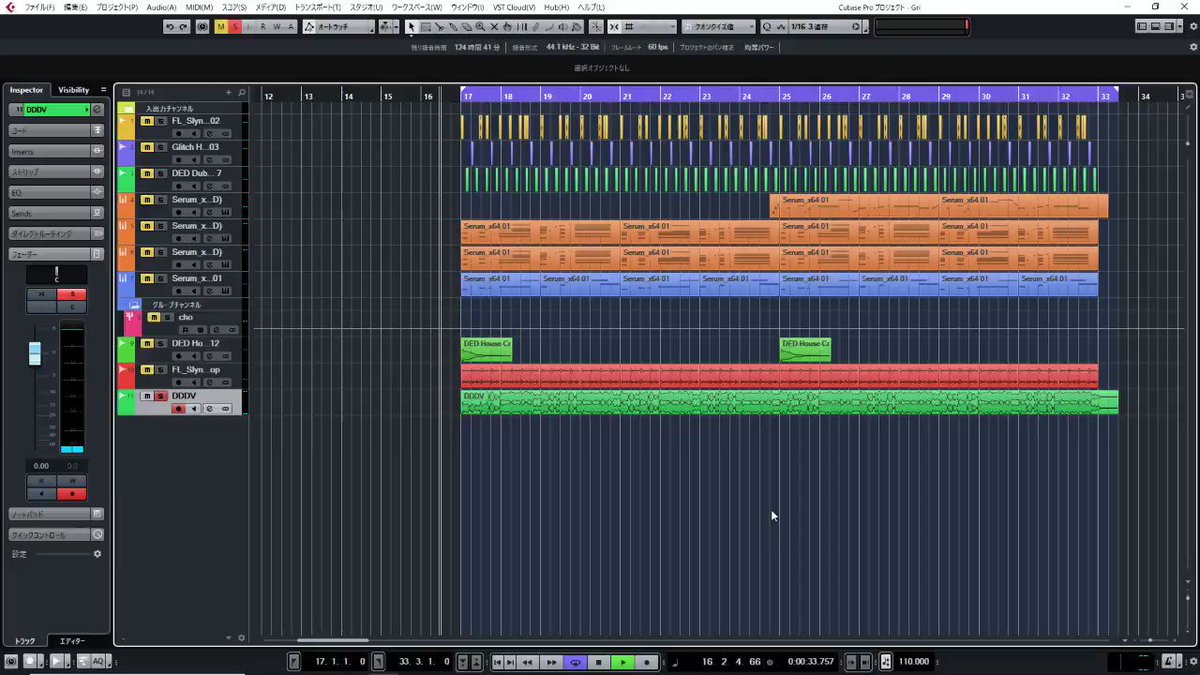The height and width of the screenshot is (675, 1200).
Task: Solo the Glitch H...03 track
Action: 160,147
